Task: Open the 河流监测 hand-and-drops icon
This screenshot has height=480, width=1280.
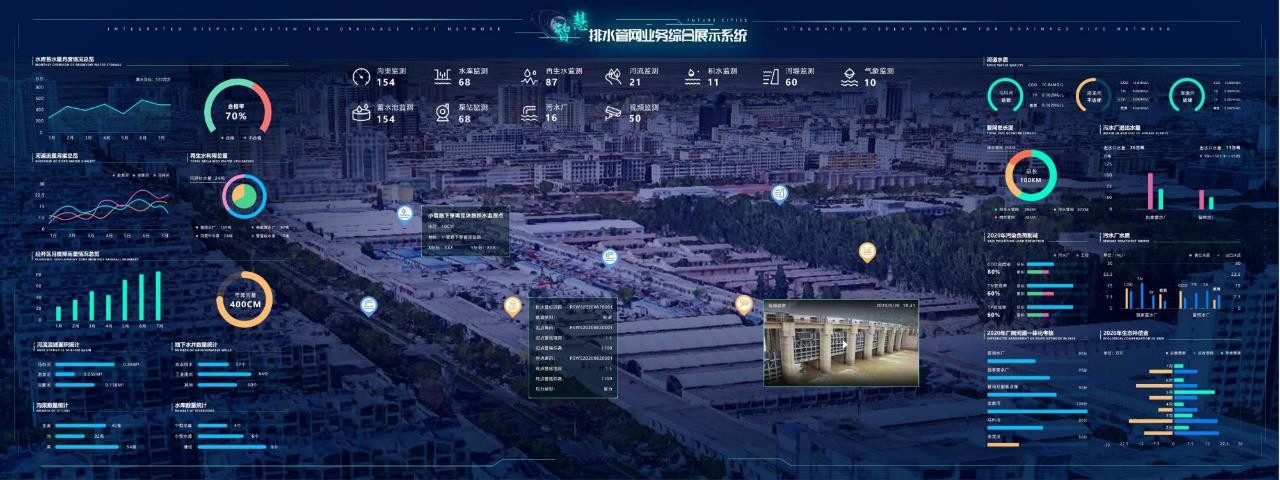Action: pos(613,77)
